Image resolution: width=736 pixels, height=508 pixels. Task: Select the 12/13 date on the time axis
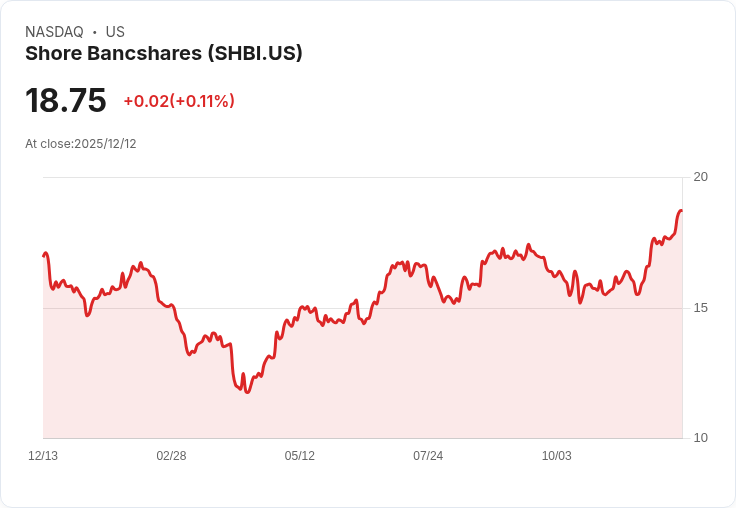pyautogui.click(x=43, y=456)
